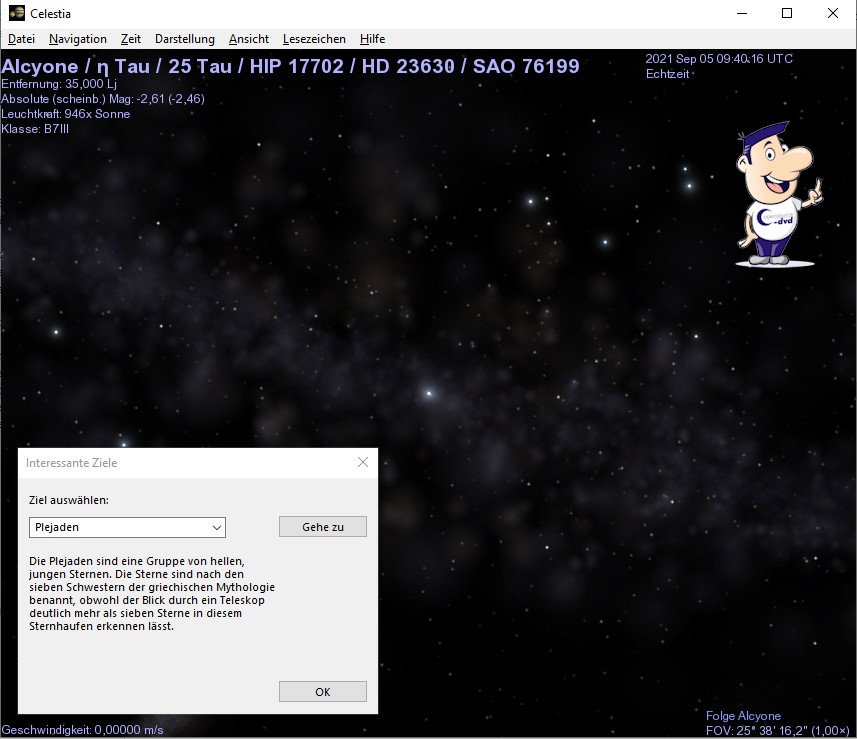Open the Hilfe menu
This screenshot has width=857, height=739.
click(373, 39)
